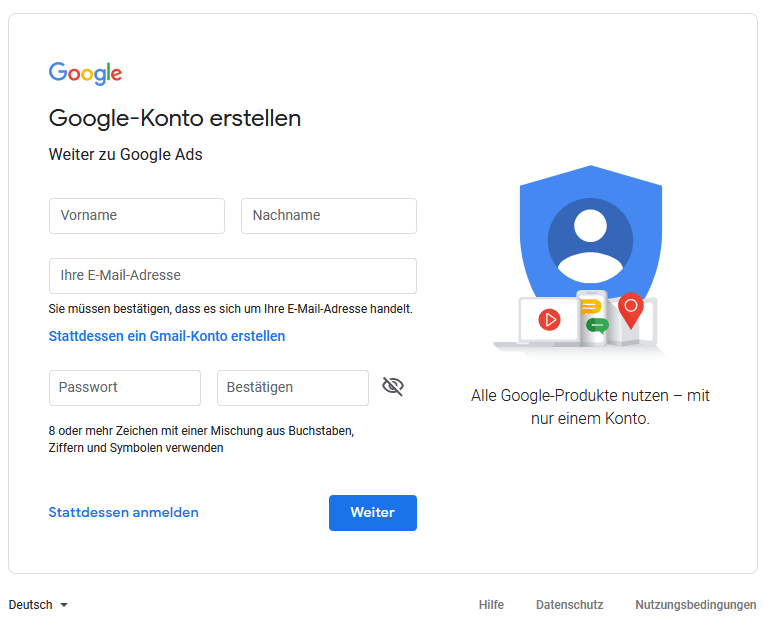Toggle password visibility eye icon
The image size is (777, 644).
393,387
